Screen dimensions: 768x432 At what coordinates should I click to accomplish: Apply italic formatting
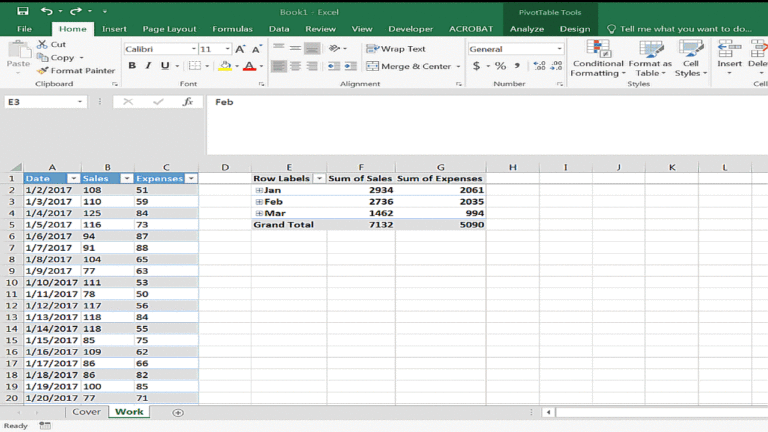tap(149, 66)
